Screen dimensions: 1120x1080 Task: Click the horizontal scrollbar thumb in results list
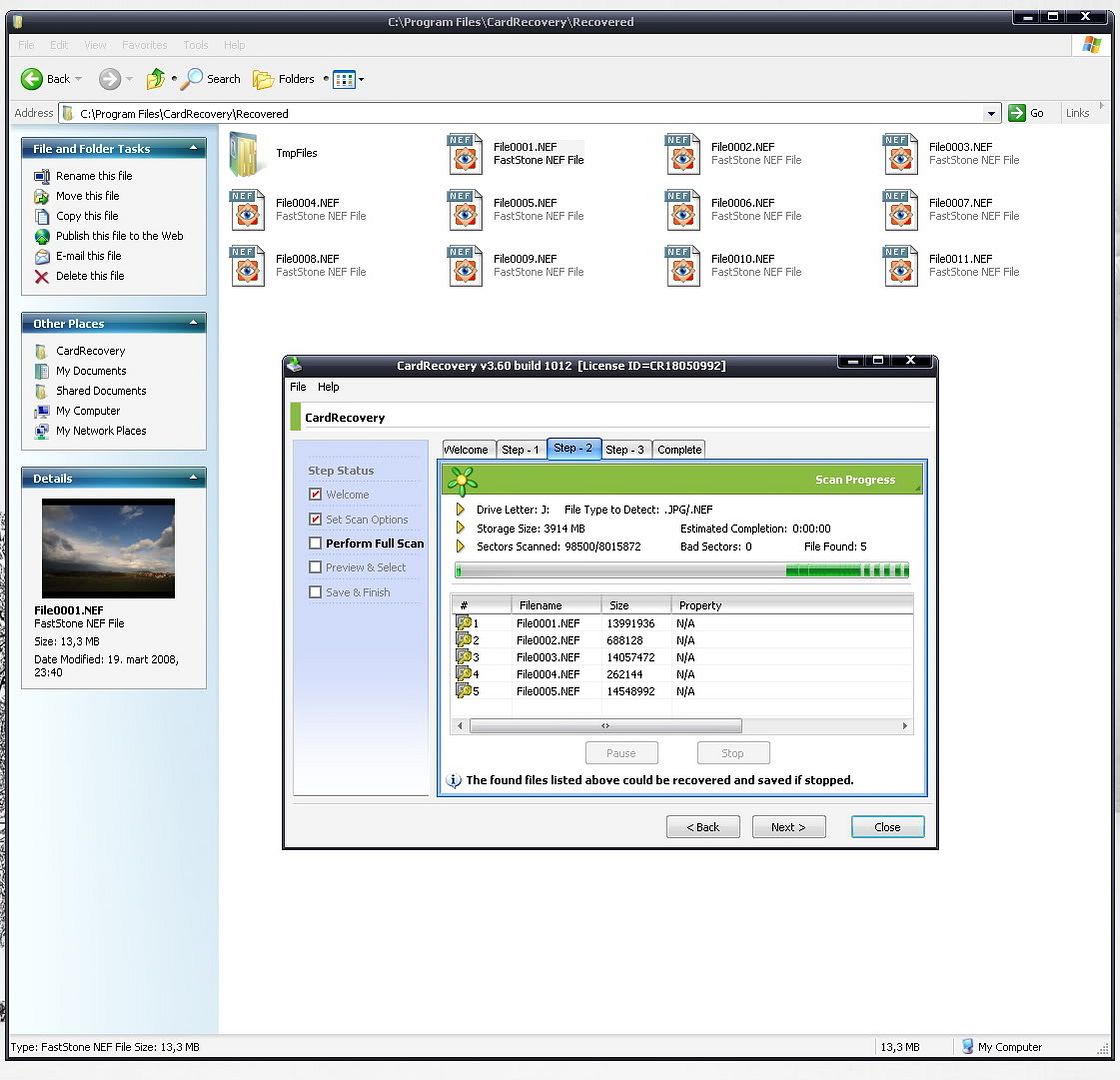(x=605, y=726)
